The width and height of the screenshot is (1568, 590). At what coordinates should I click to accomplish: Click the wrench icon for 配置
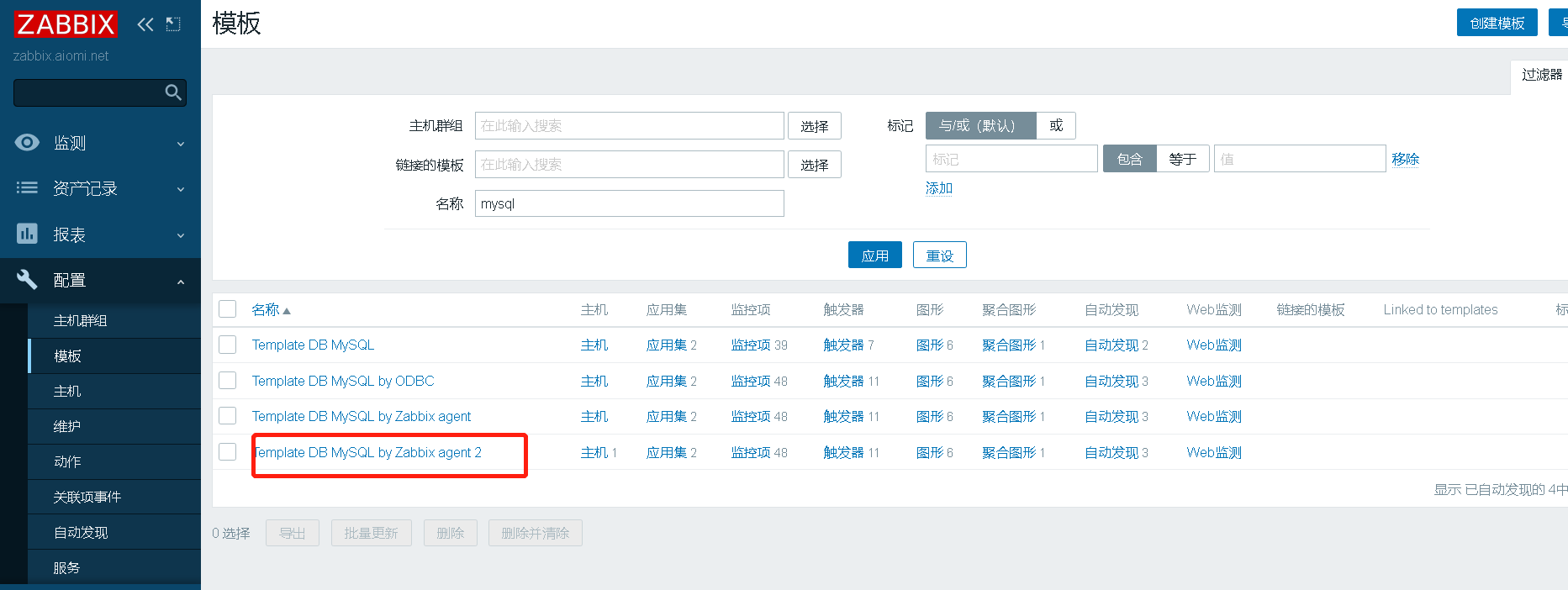coord(27,279)
